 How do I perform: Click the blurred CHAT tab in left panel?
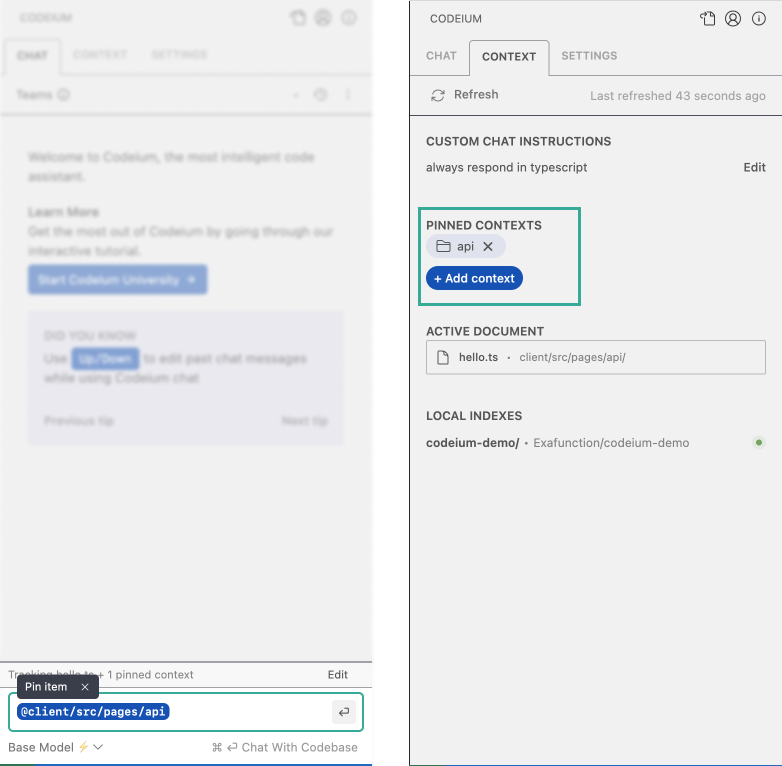pyautogui.click(x=32, y=55)
